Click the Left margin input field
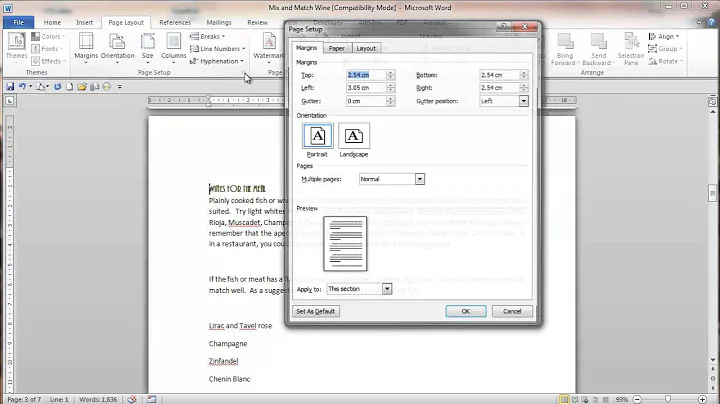 (366, 88)
